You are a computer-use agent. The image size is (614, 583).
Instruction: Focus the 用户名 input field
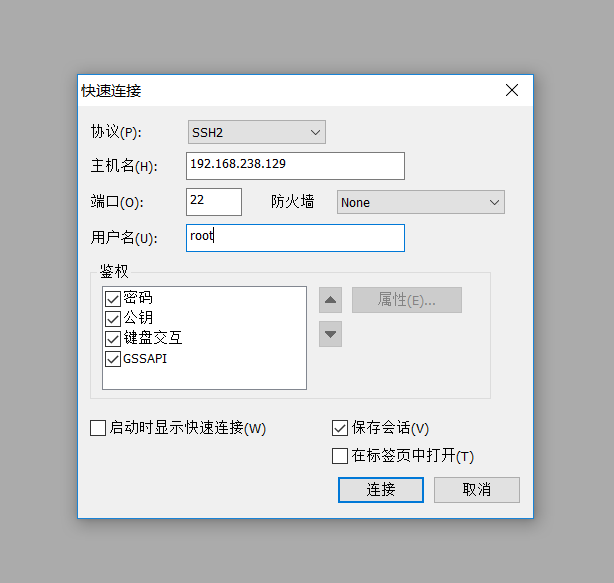click(295, 238)
